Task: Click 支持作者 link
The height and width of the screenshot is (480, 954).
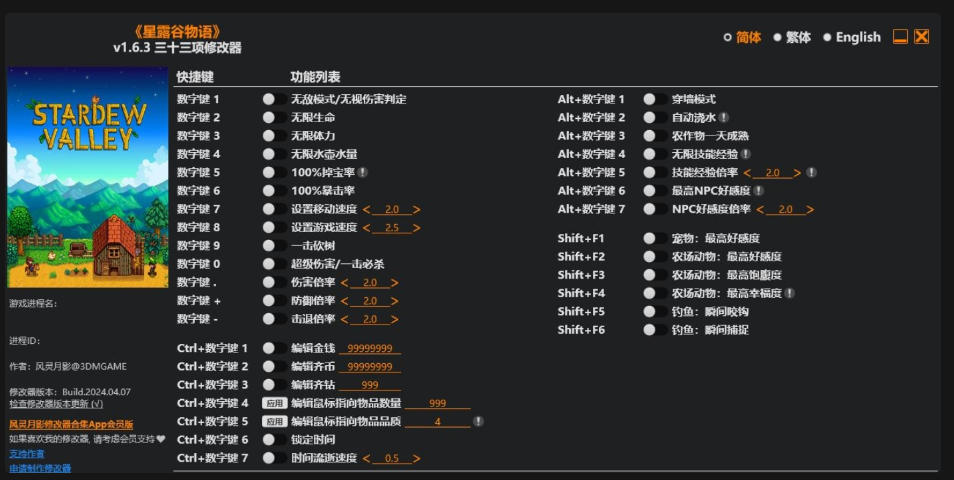Action: click(x=27, y=453)
